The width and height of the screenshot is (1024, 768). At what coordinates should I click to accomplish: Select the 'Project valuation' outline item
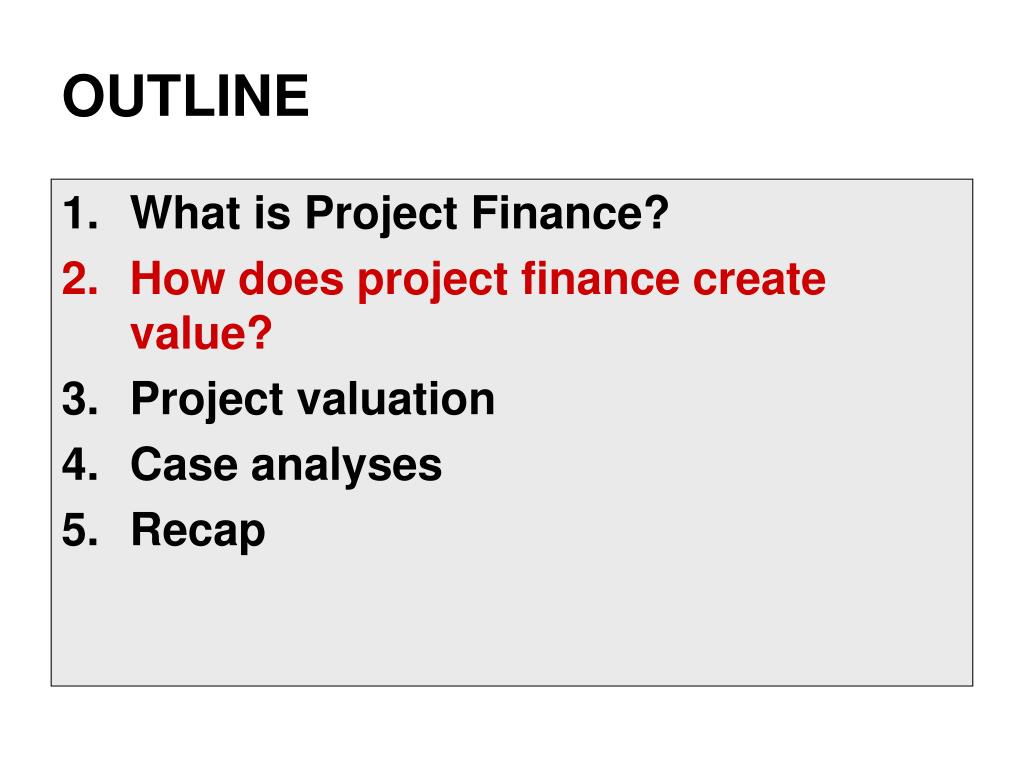click(313, 400)
